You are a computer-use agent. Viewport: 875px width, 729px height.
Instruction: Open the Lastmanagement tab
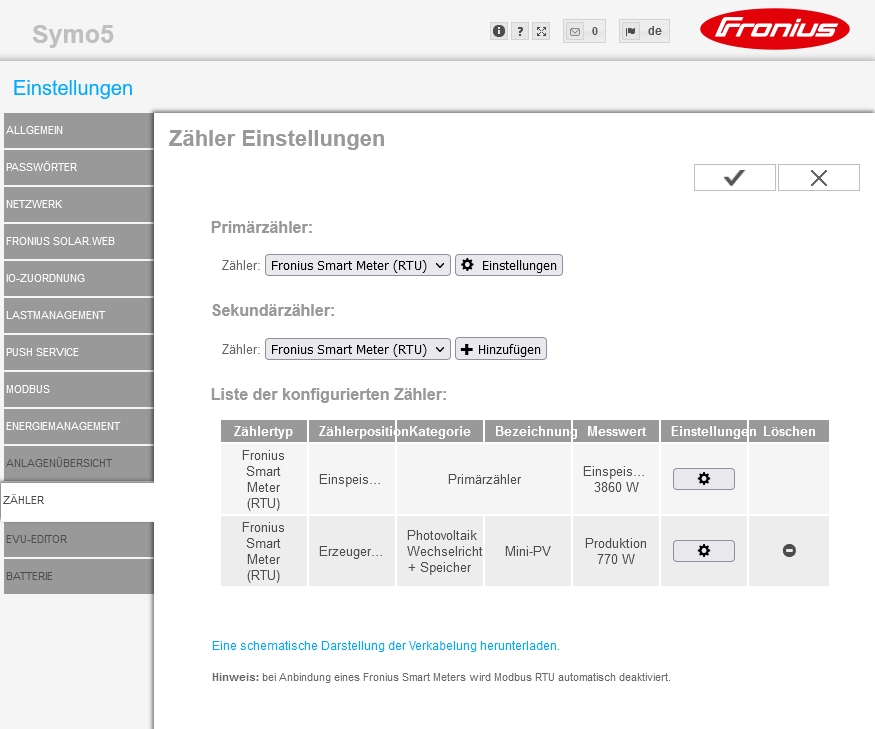pyautogui.click(x=79, y=315)
